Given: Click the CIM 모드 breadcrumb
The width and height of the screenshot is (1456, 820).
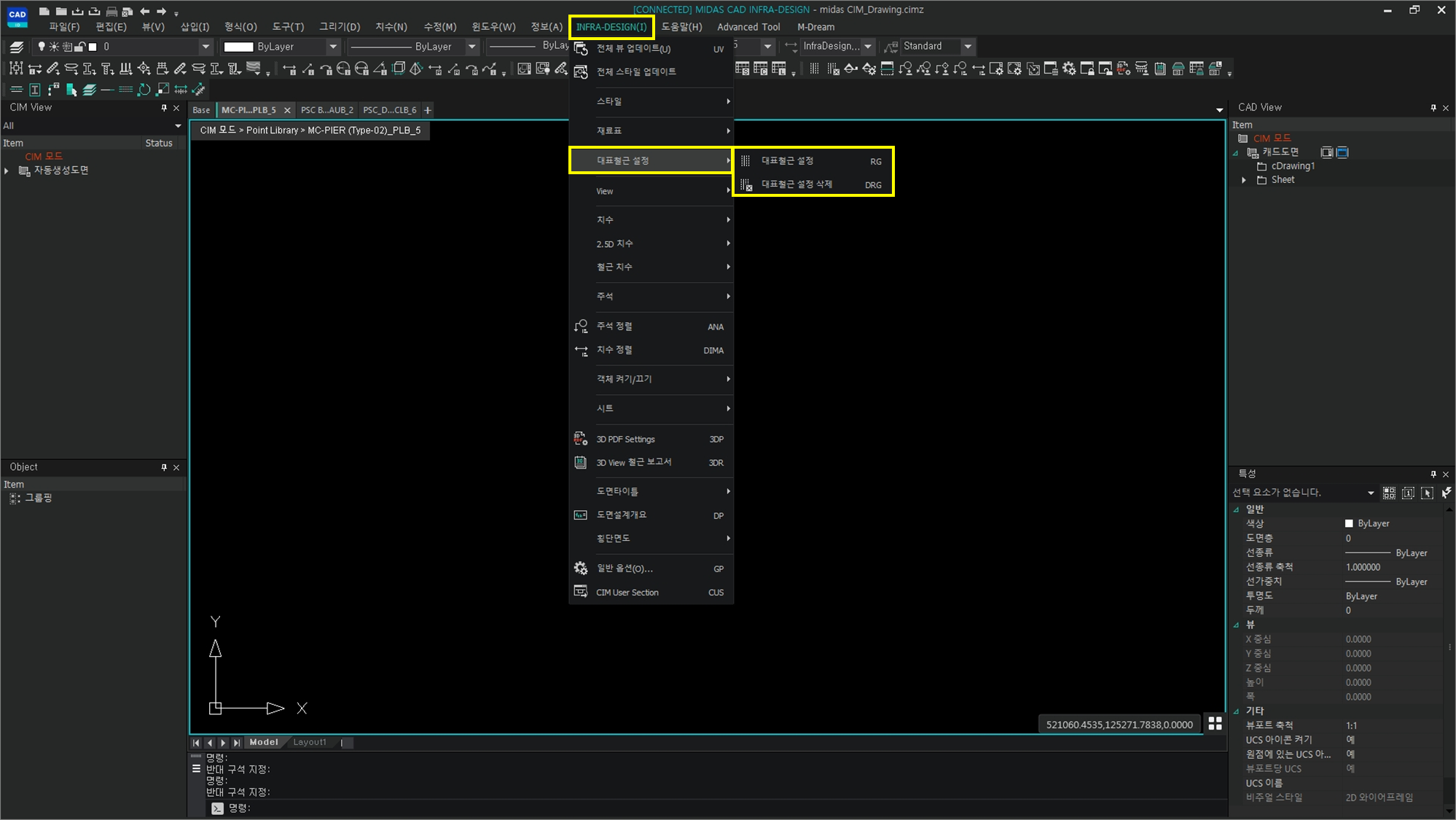Looking at the screenshot, I should click(x=218, y=130).
